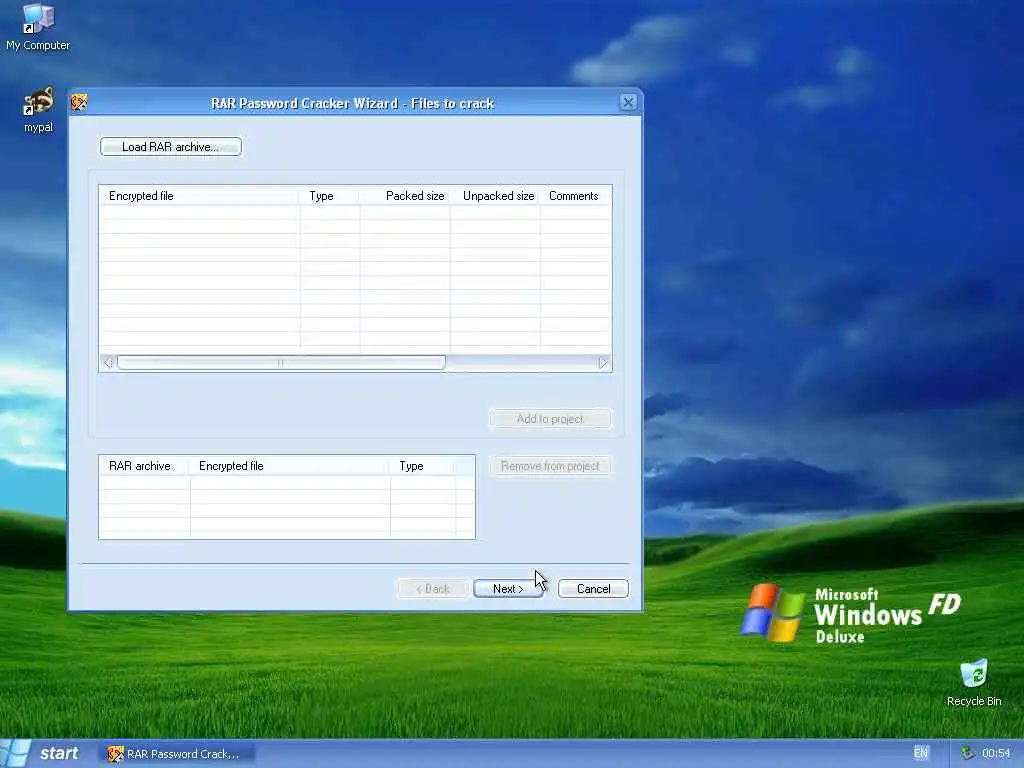Viewport: 1024px width, 768px height.
Task: Click the Remove from project button
Action: 550,466
